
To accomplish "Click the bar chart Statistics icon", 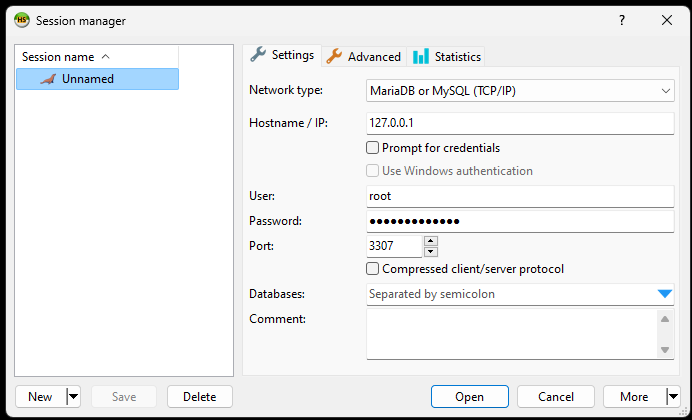I will pos(421,56).
